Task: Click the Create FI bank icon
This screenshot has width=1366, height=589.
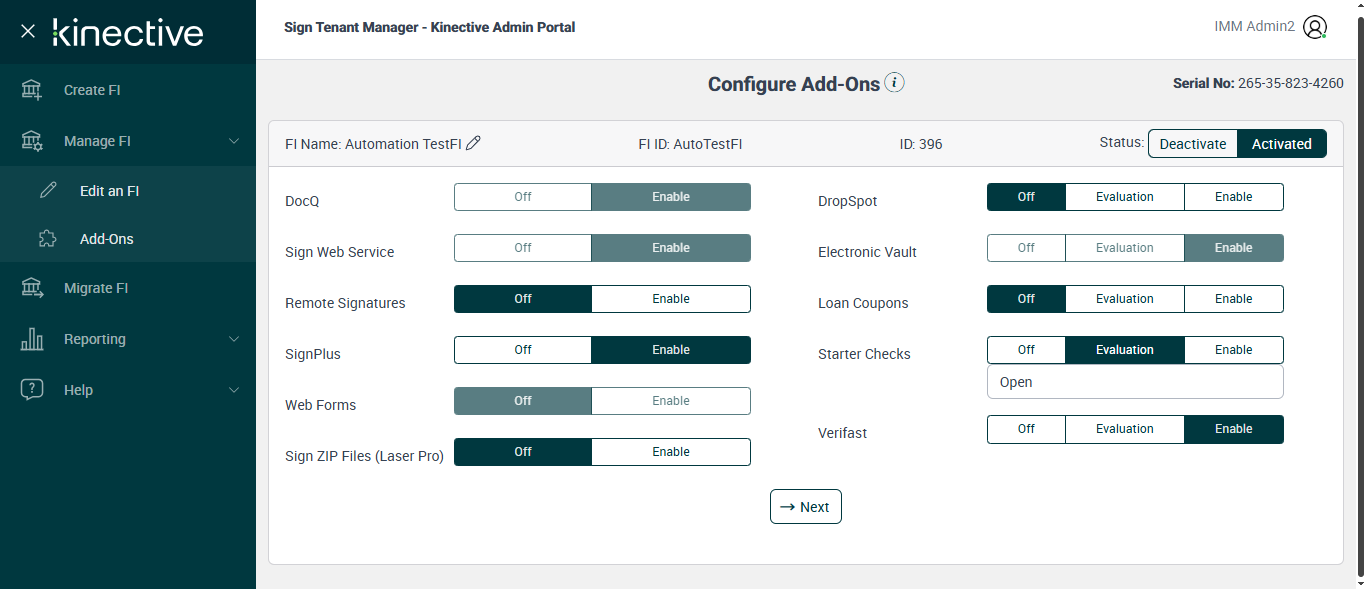Action: (x=32, y=90)
